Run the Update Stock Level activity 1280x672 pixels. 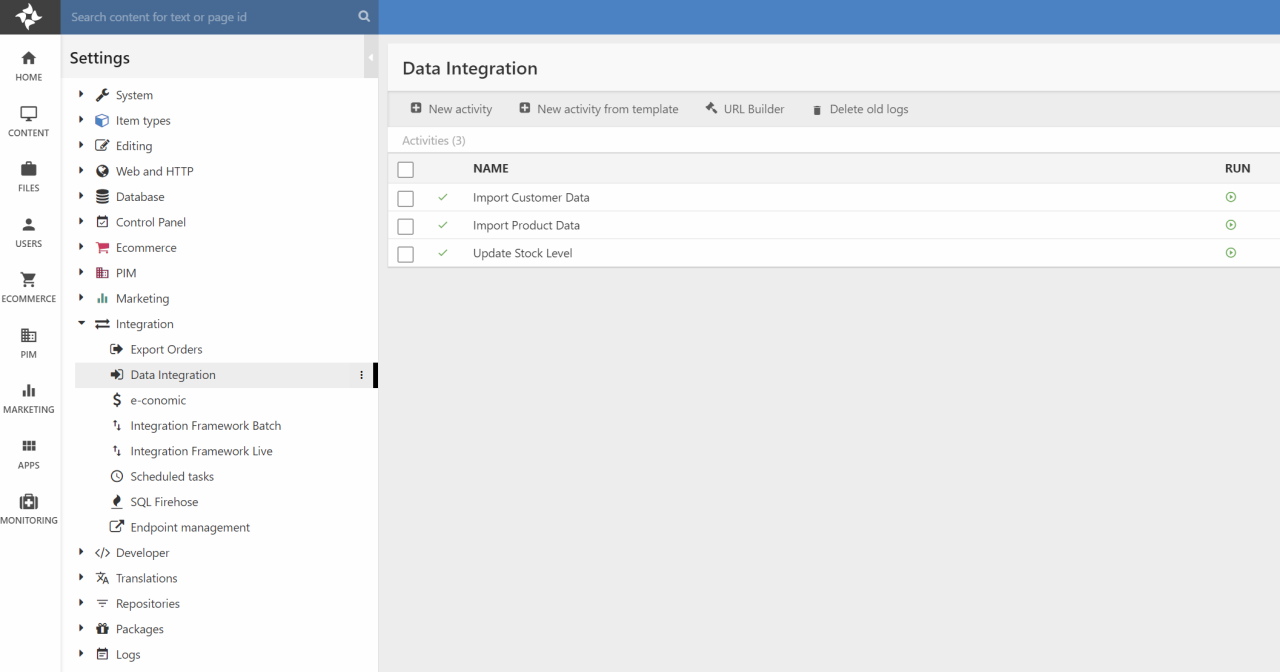click(1231, 253)
